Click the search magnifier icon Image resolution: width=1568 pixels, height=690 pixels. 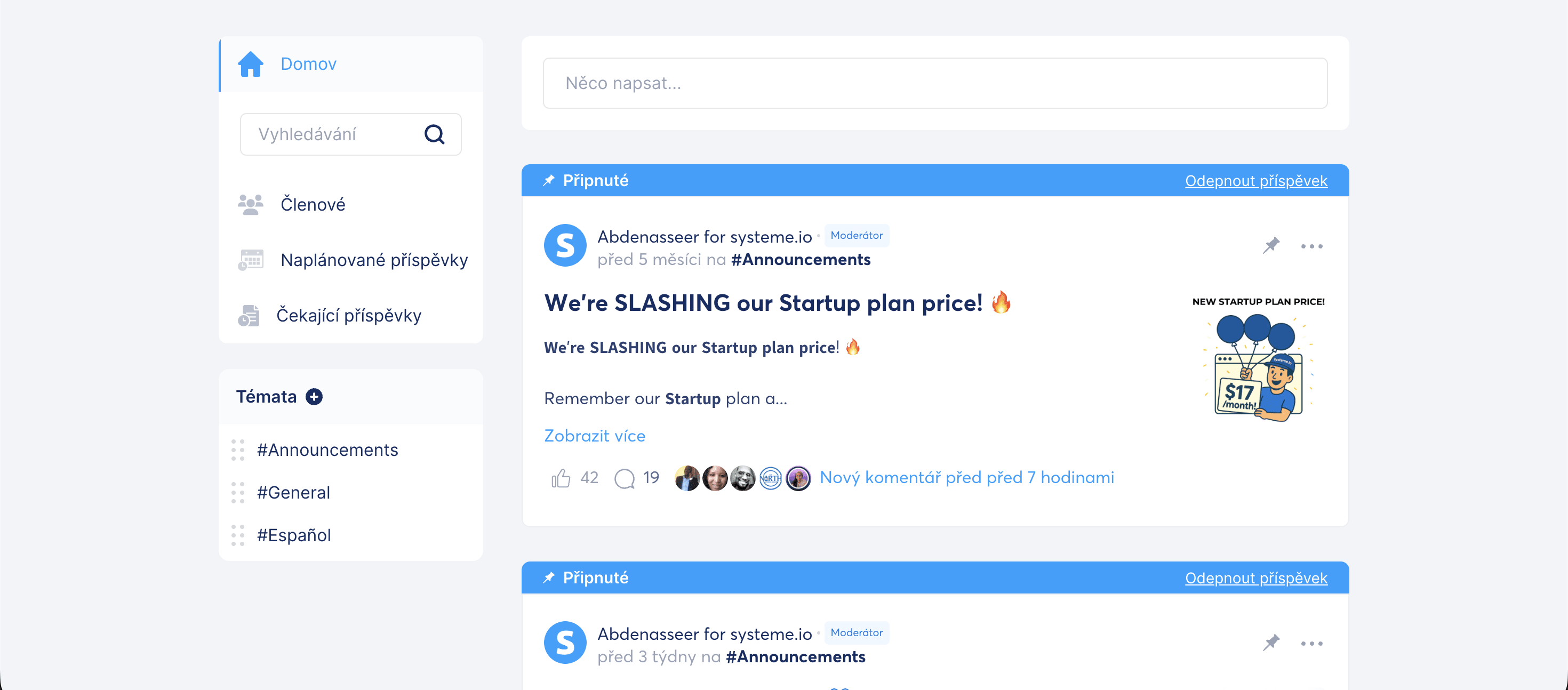pyautogui.click(x=434, y=134)
